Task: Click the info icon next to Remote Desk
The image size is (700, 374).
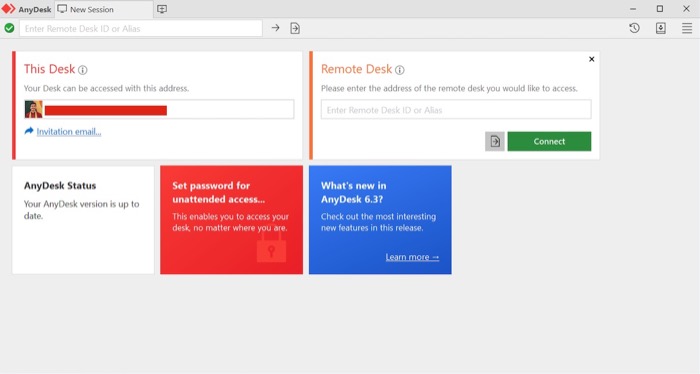Action: tap(400, 70)
